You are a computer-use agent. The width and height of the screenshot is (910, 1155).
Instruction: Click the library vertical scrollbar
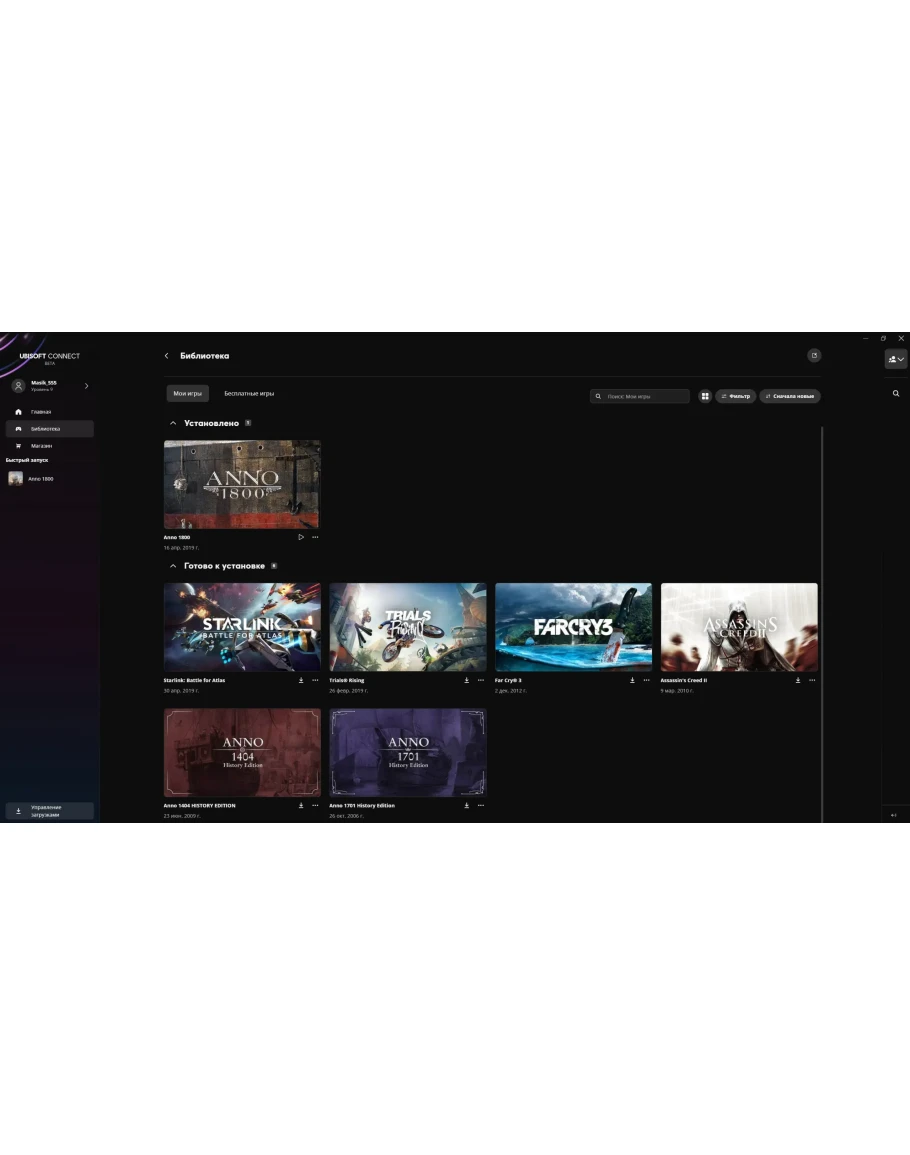822,624
